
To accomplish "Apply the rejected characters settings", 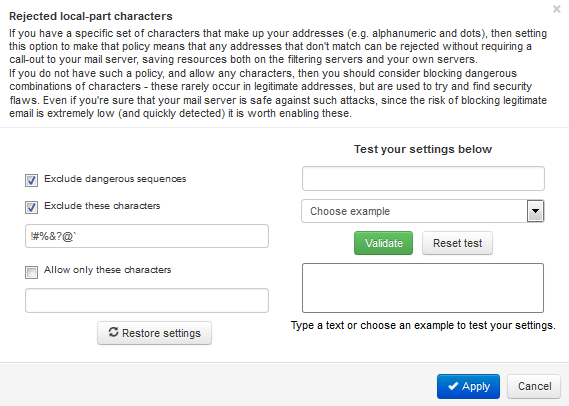I will (x=468, y=386).
